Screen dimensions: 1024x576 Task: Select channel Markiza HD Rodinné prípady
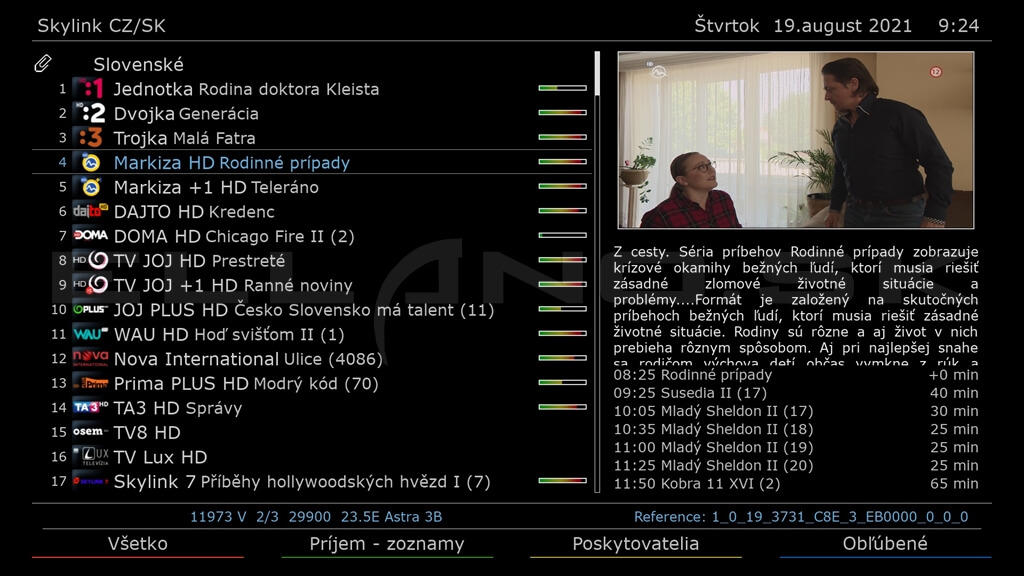pos(312,162)
